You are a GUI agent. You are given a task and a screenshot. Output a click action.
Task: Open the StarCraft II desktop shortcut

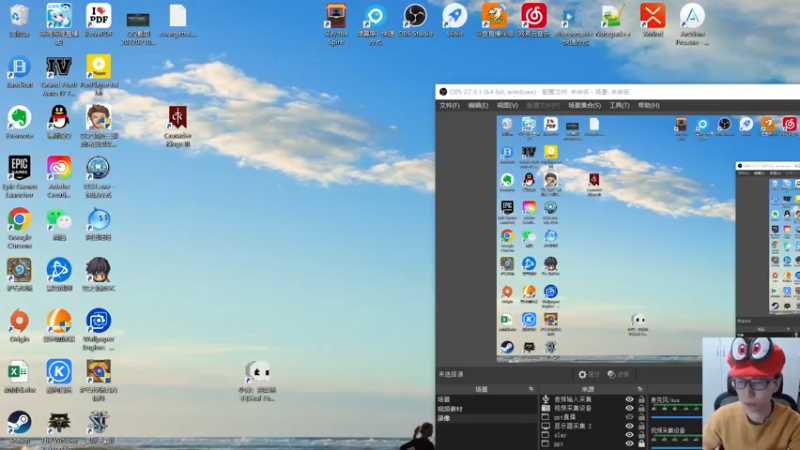tap(99, 428)
